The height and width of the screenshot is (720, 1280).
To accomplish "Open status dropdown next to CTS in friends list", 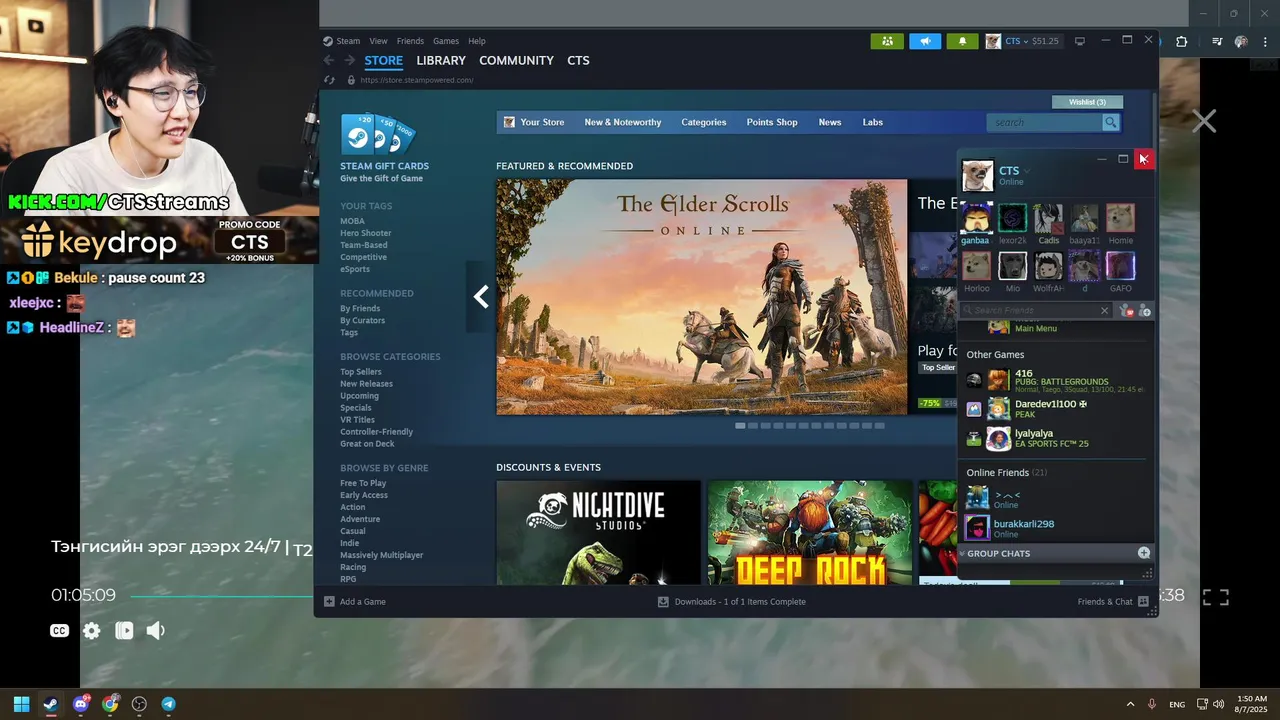I will [1028, 171].
